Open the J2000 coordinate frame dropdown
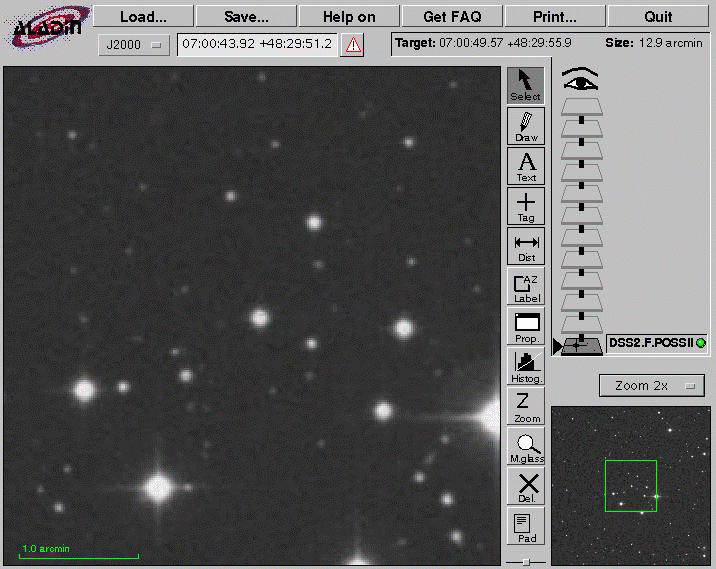716x569 pixels. 134,45
